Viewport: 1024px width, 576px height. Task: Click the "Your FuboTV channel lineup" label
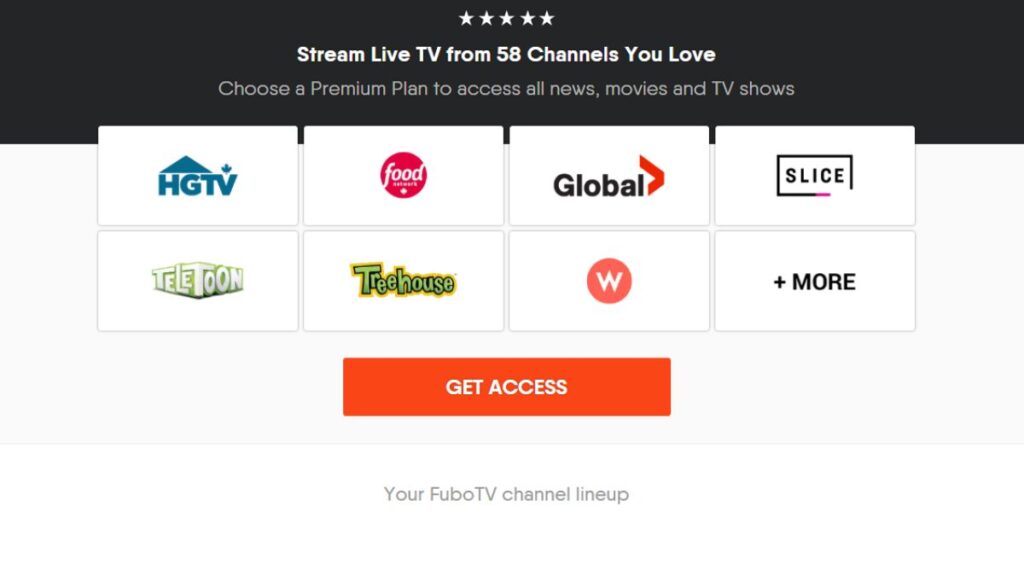coord(506,494)
